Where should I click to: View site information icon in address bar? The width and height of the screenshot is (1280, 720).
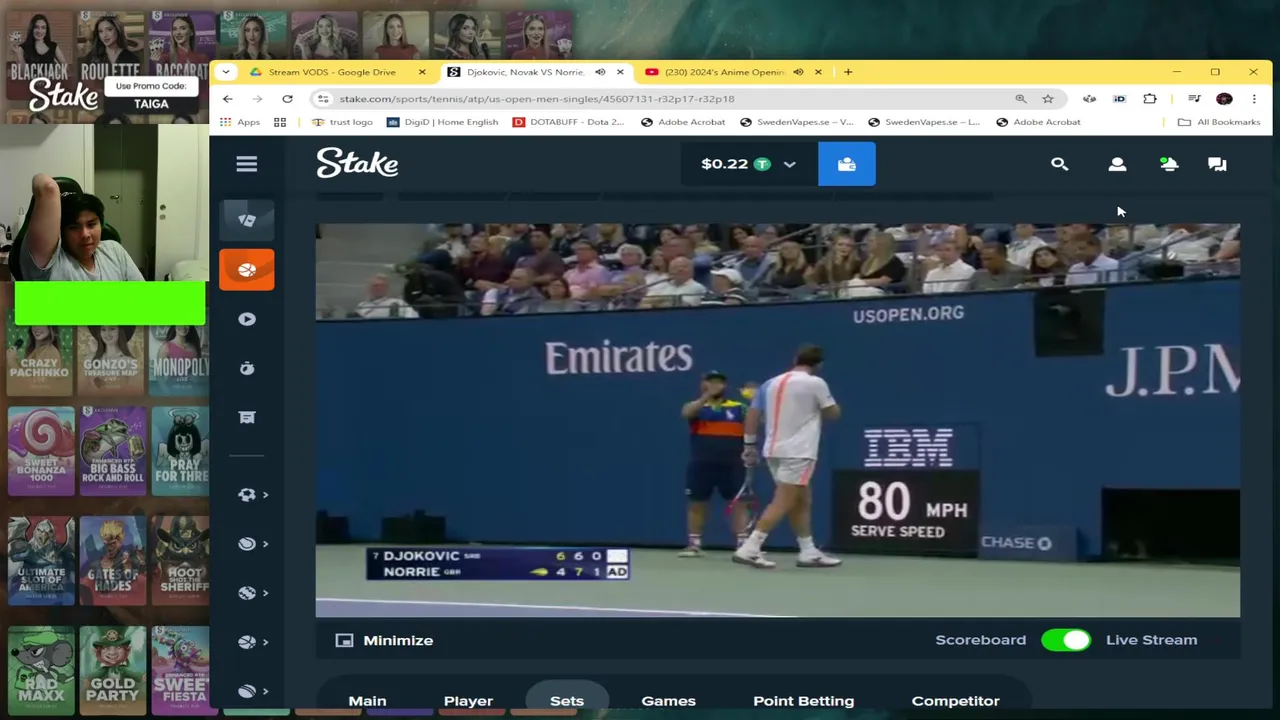322,99
